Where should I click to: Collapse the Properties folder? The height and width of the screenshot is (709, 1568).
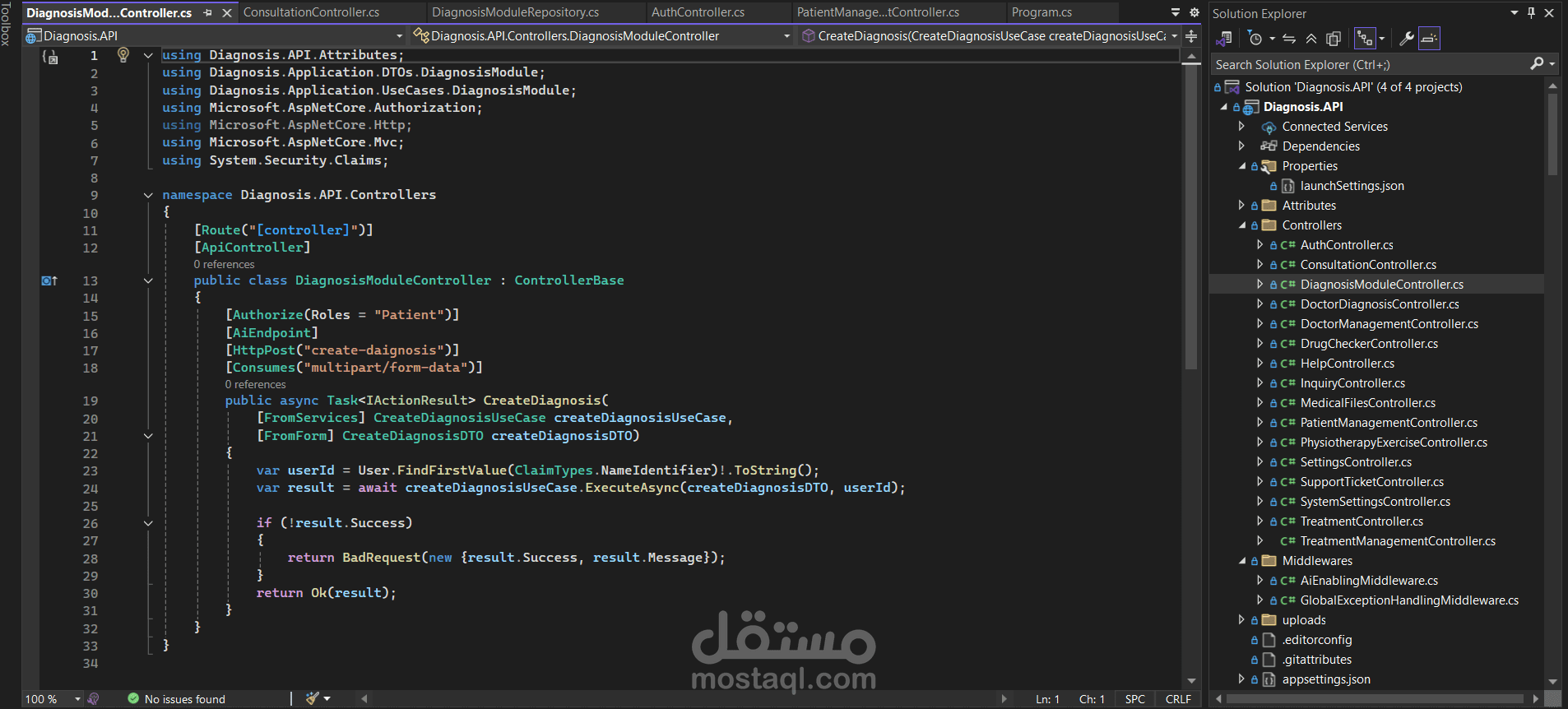tap(1241, 166)
